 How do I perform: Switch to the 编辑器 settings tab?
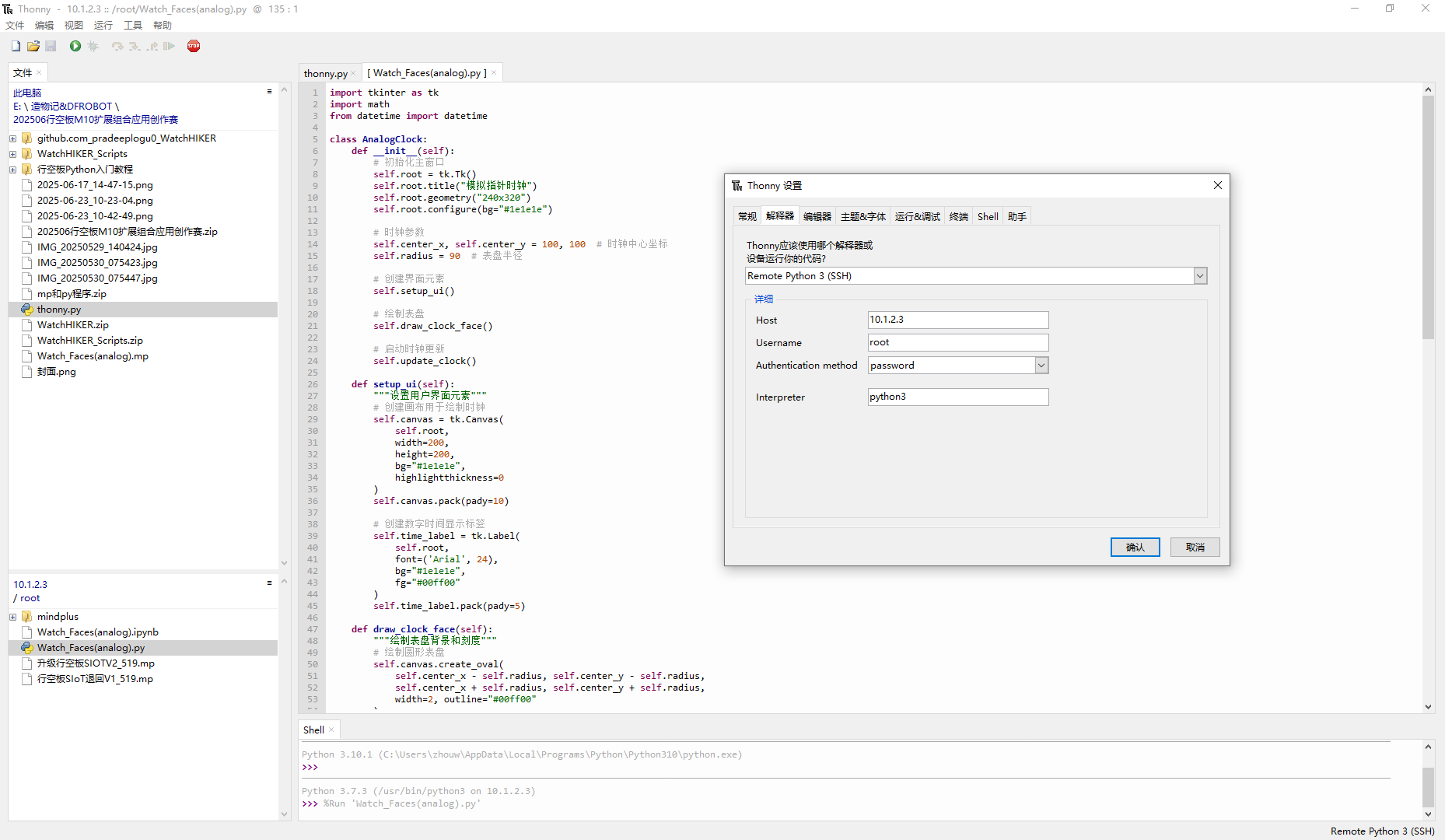[817, 217]
